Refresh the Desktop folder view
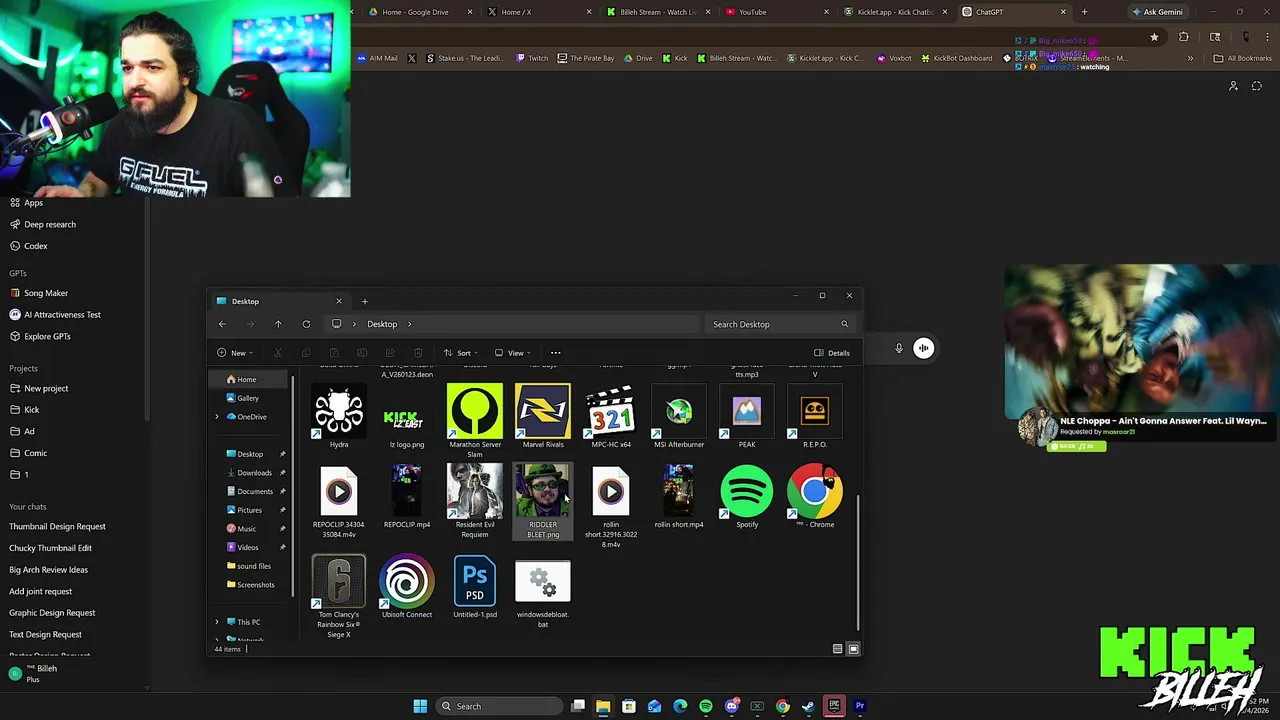 tap(306, 324)
